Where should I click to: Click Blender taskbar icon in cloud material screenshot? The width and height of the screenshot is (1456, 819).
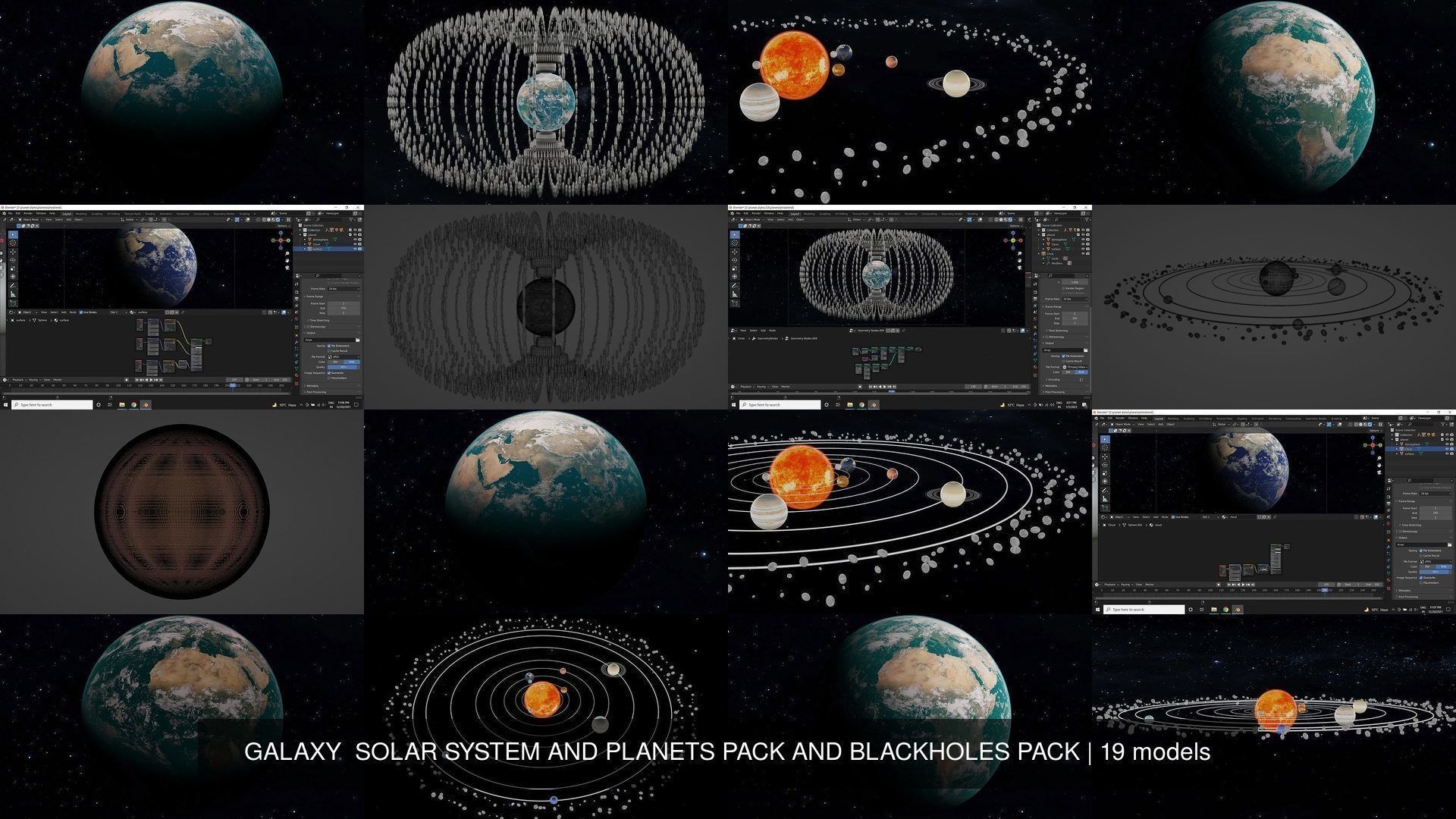1238,609
